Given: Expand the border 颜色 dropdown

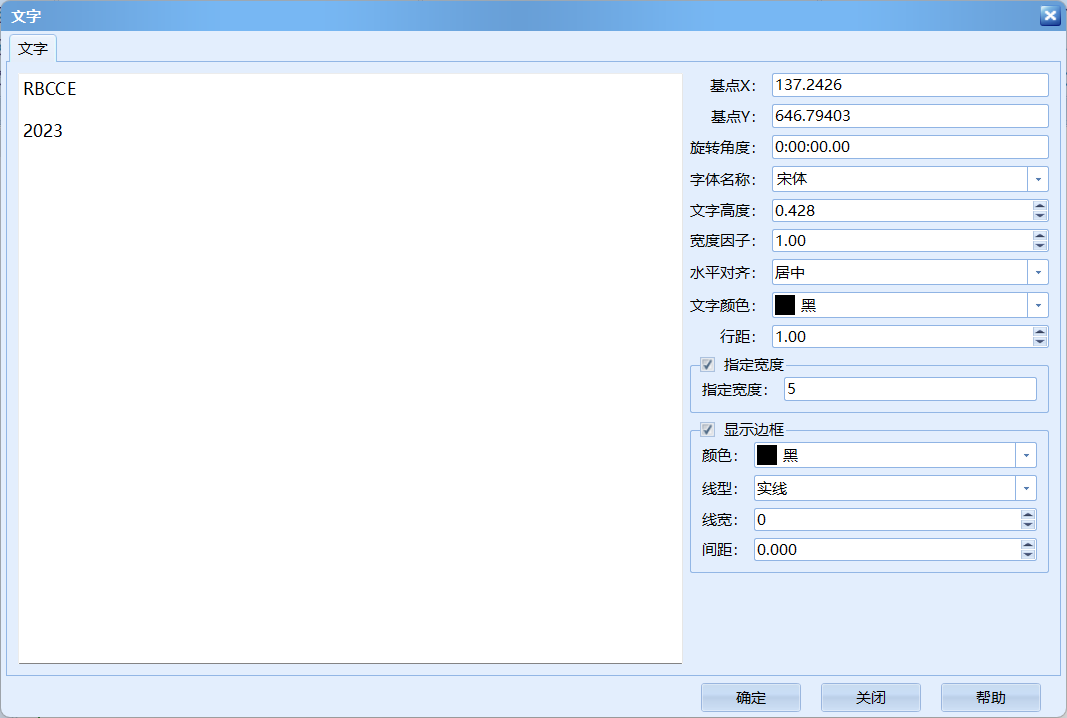Looking at the screenshot, I should pyautogui.click(x=1026, y=455).
